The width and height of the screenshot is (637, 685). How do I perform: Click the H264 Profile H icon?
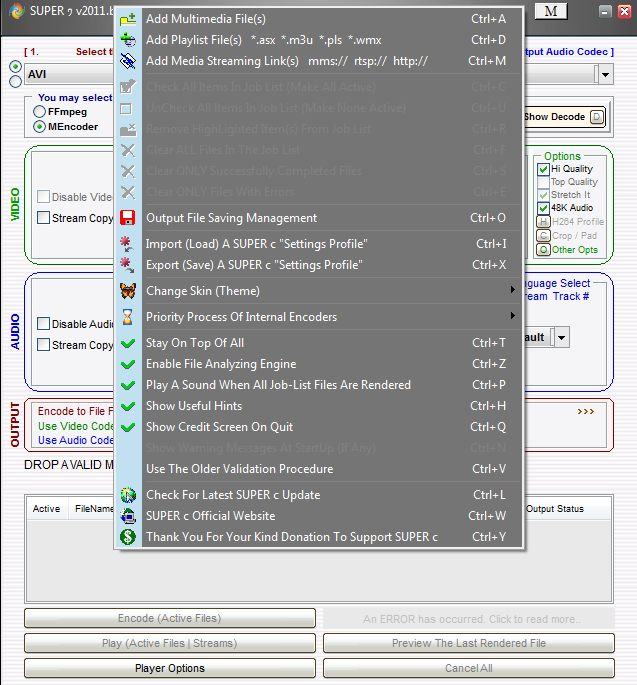543,222
